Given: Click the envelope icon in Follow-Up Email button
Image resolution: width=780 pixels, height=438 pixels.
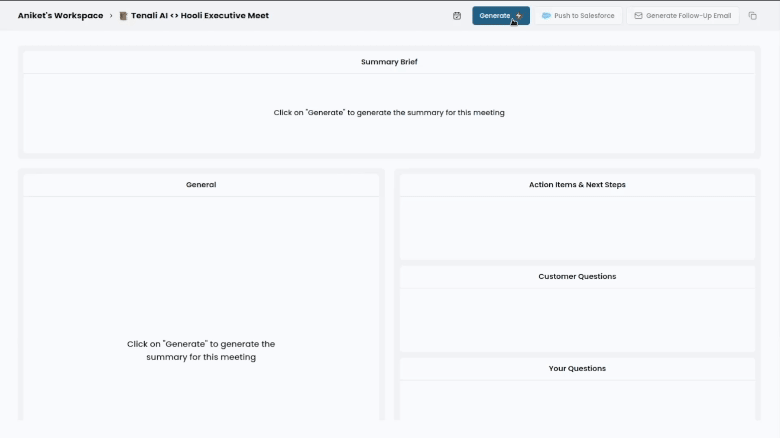Looking at the screenshot, I should pyautogui.click(x=638, y=15).
